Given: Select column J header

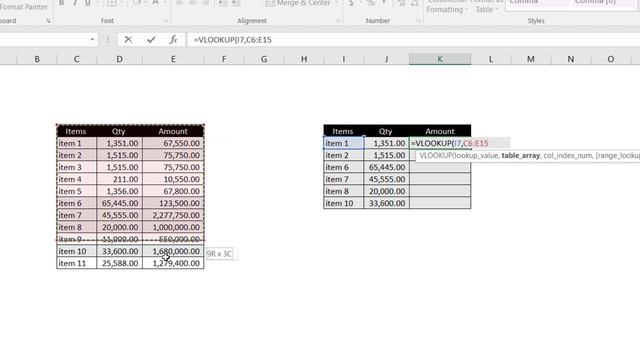Looking at the screenshot, I should [386, 59].
